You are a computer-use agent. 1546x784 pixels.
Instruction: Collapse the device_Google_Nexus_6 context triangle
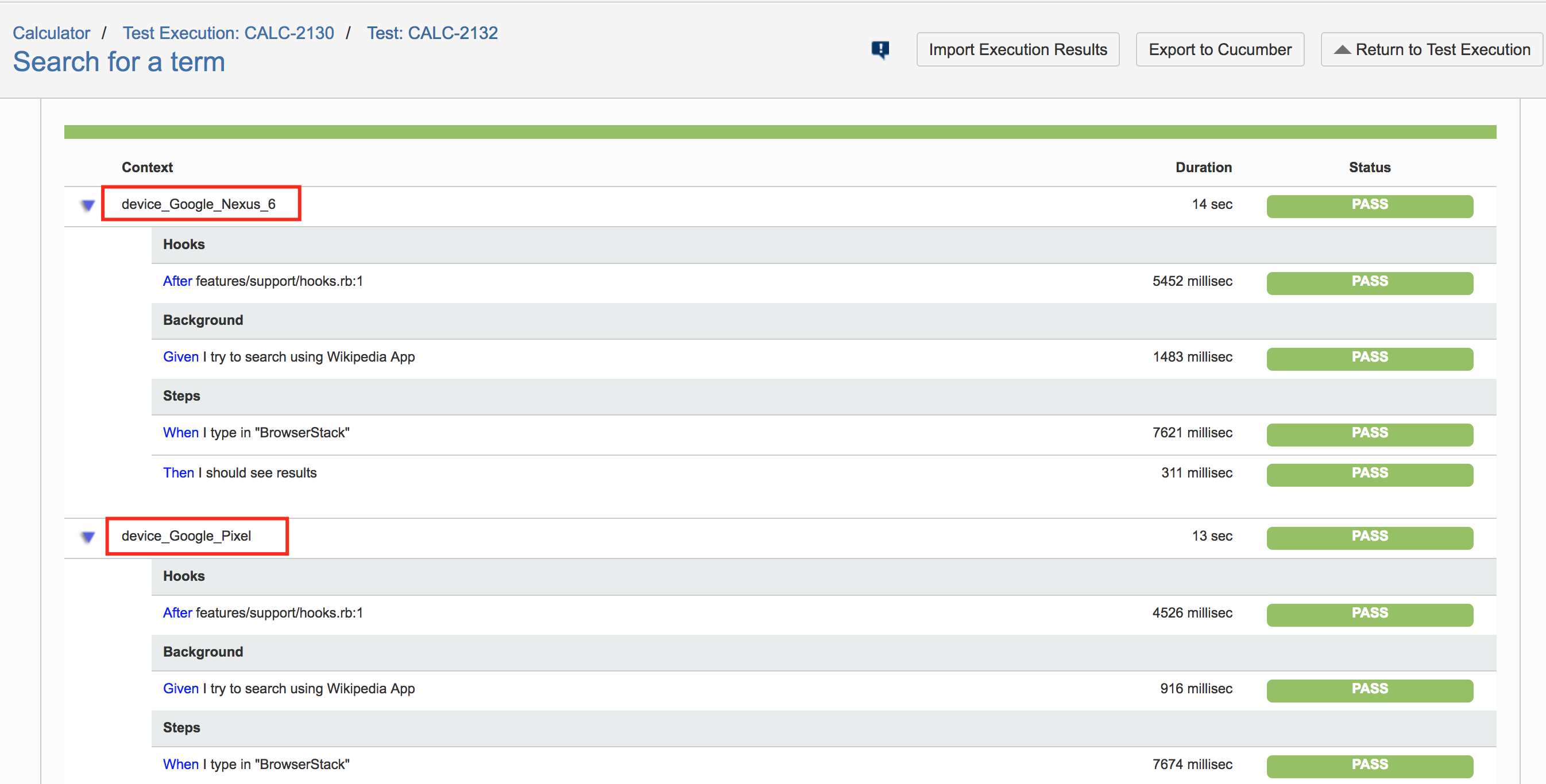(88, 205)
